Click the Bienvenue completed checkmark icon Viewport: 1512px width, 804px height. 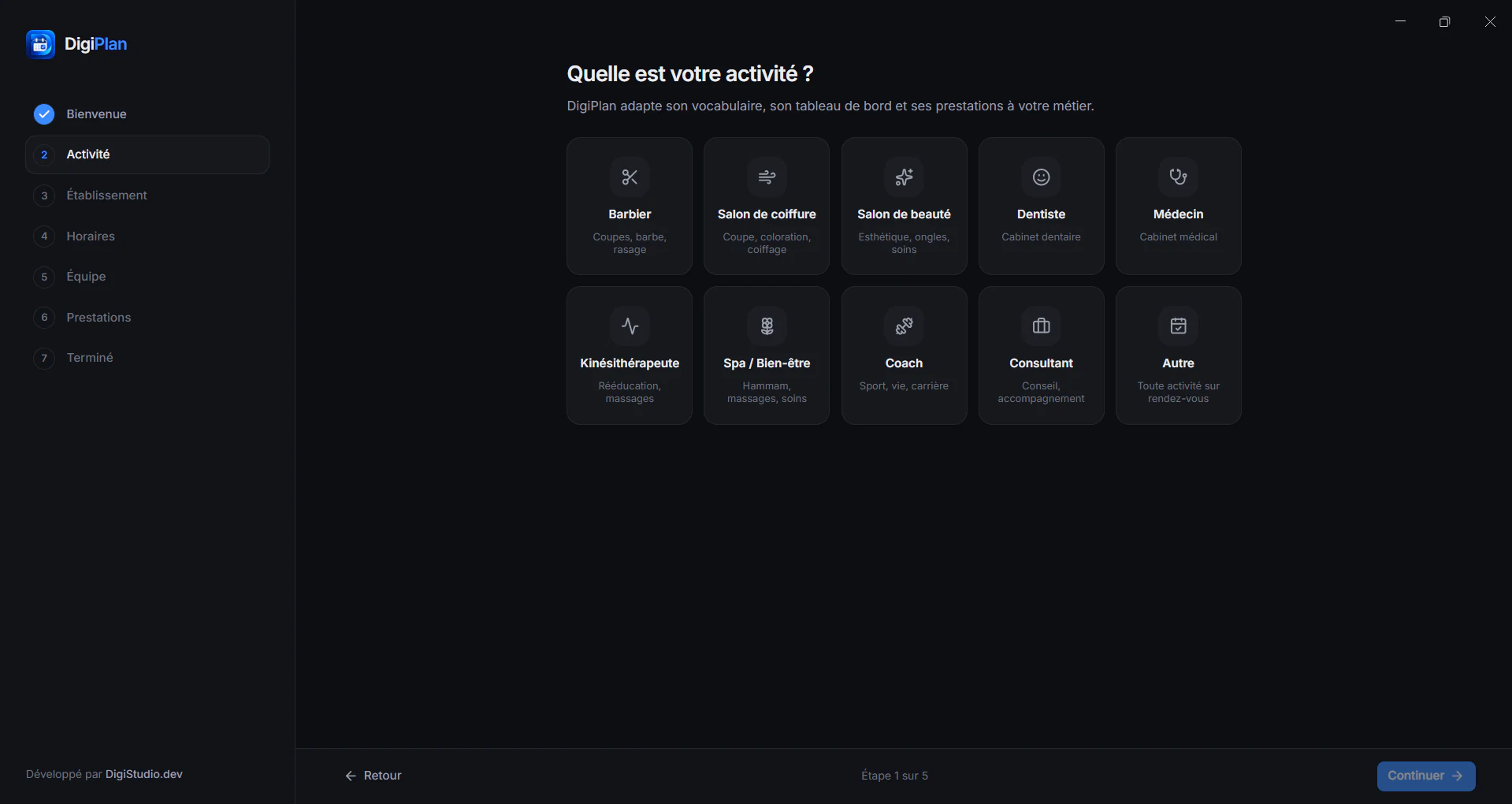coord(44,114)
